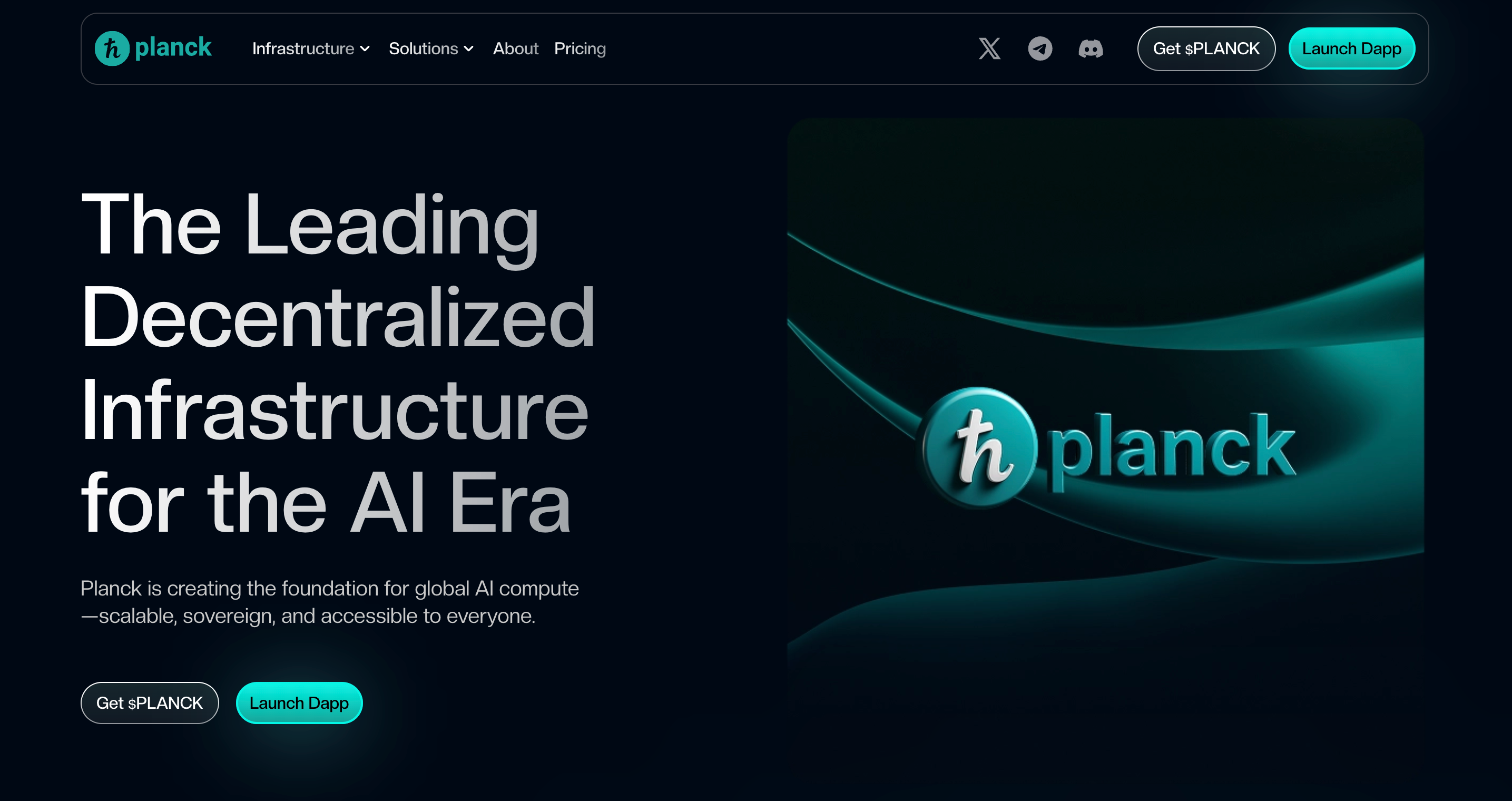The width and height of the screenshot is (1512, 801).
Task: Click the teal Launch Dapp hero button
Action: (299, 702)
